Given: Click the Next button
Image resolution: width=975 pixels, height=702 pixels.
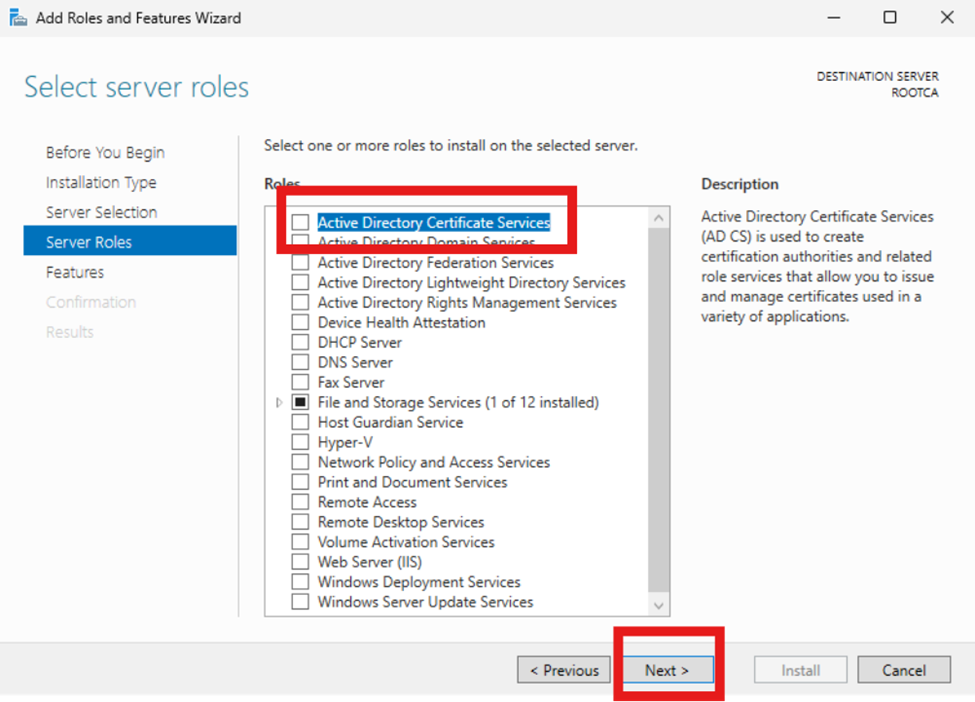Looking at the screenshot, I should [x=667, y=670].
